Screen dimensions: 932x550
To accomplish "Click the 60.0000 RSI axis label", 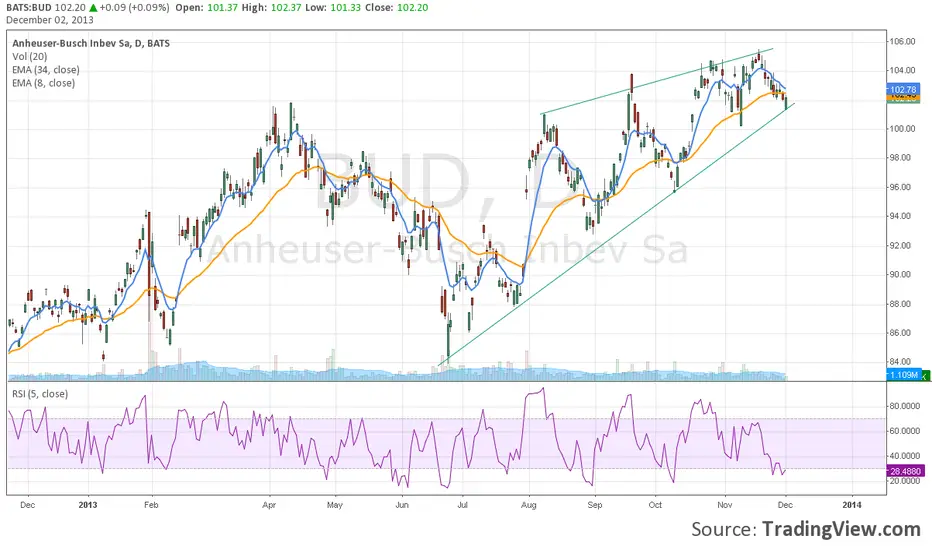I will point(905,431).
